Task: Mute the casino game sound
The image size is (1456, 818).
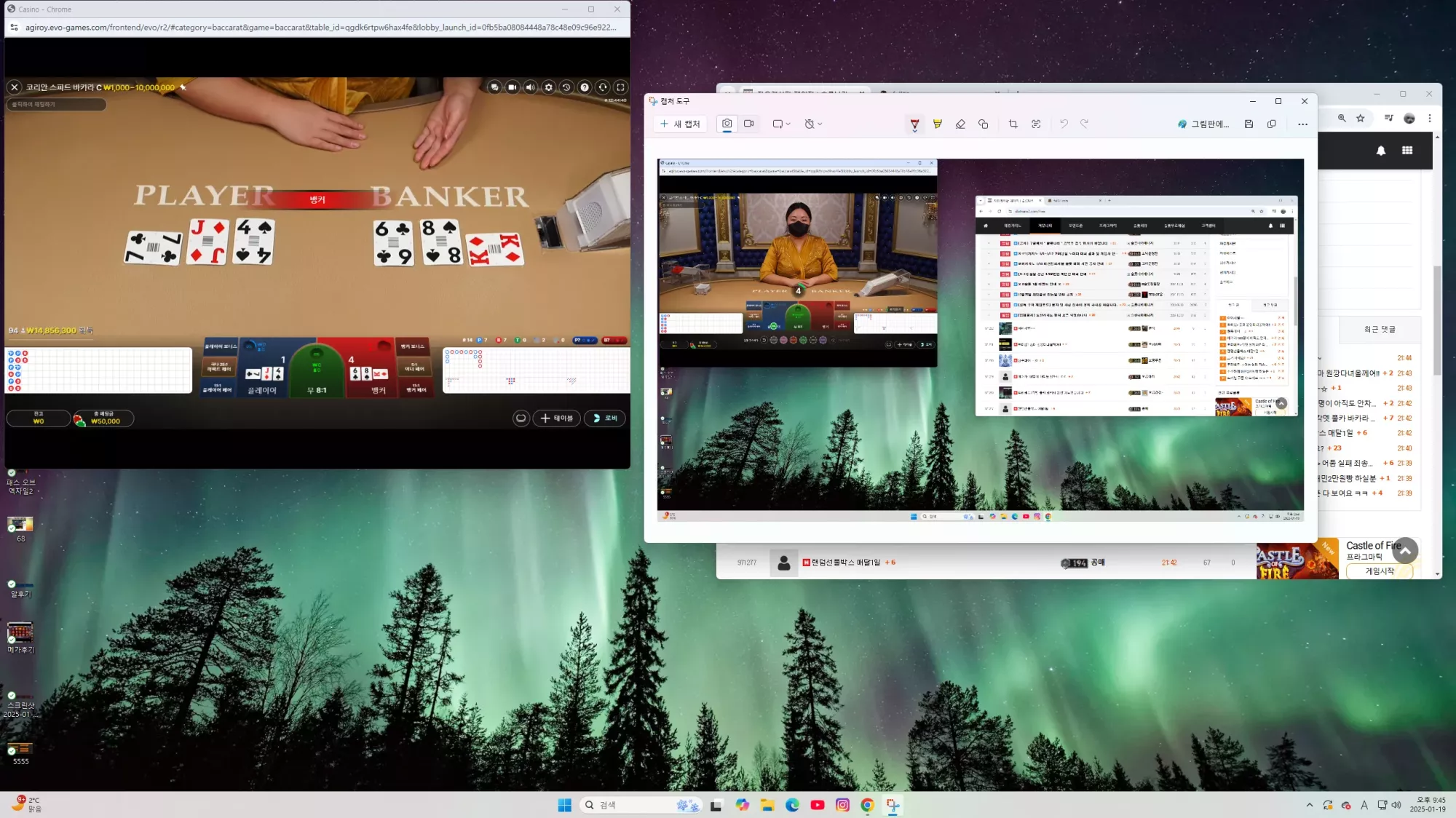Action: pos(531,87)
